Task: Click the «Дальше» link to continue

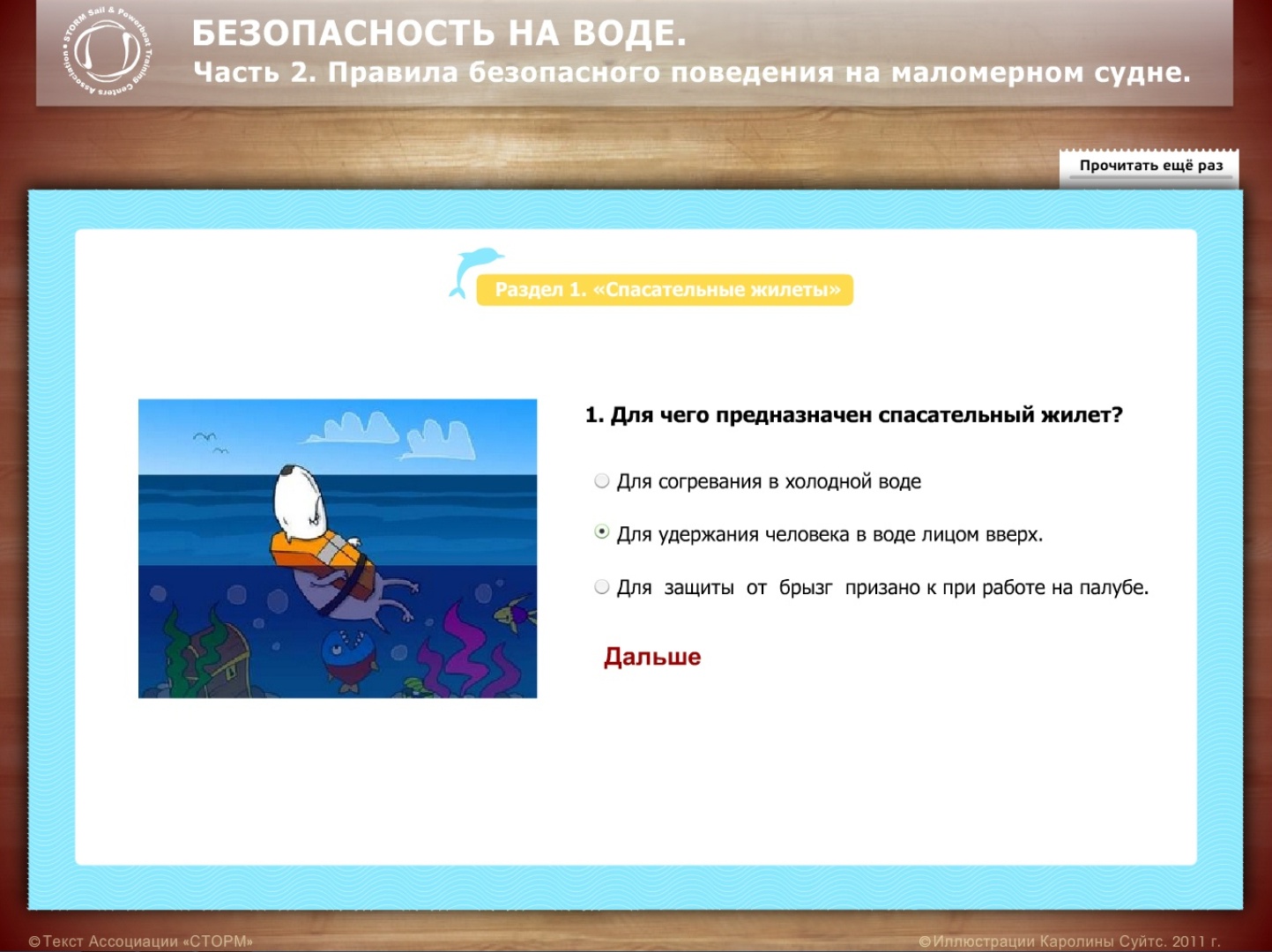Action: coord(651,657)
